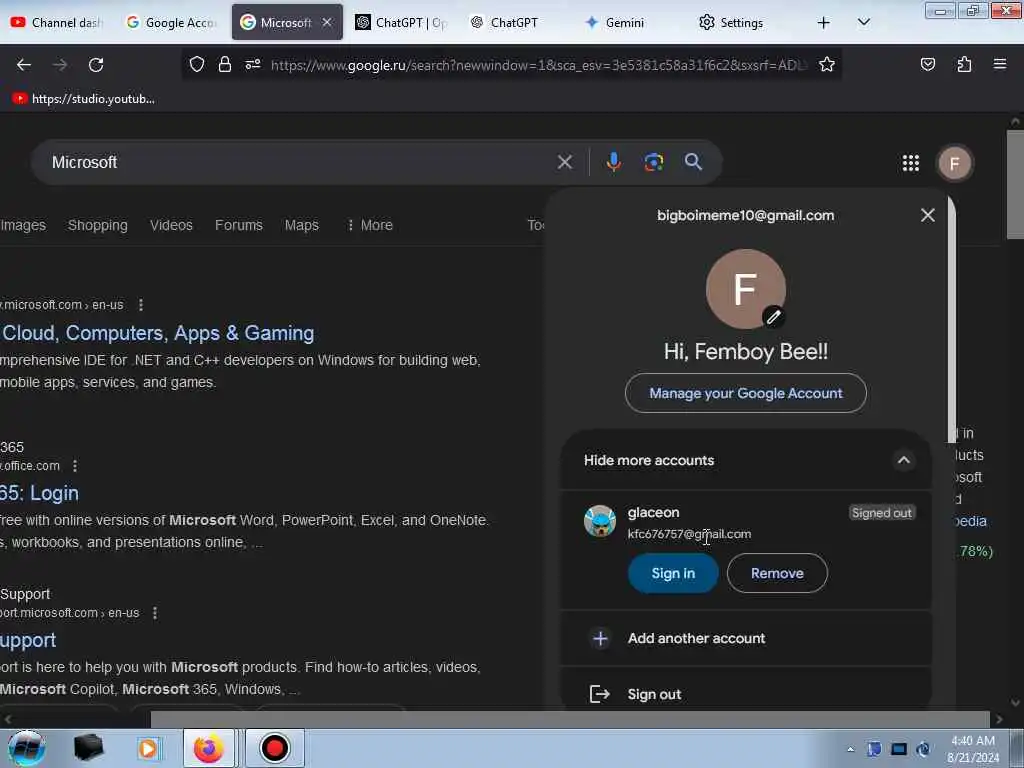Reload the current page
This screenshot has width=1024, height=768.
coord(96,65)
